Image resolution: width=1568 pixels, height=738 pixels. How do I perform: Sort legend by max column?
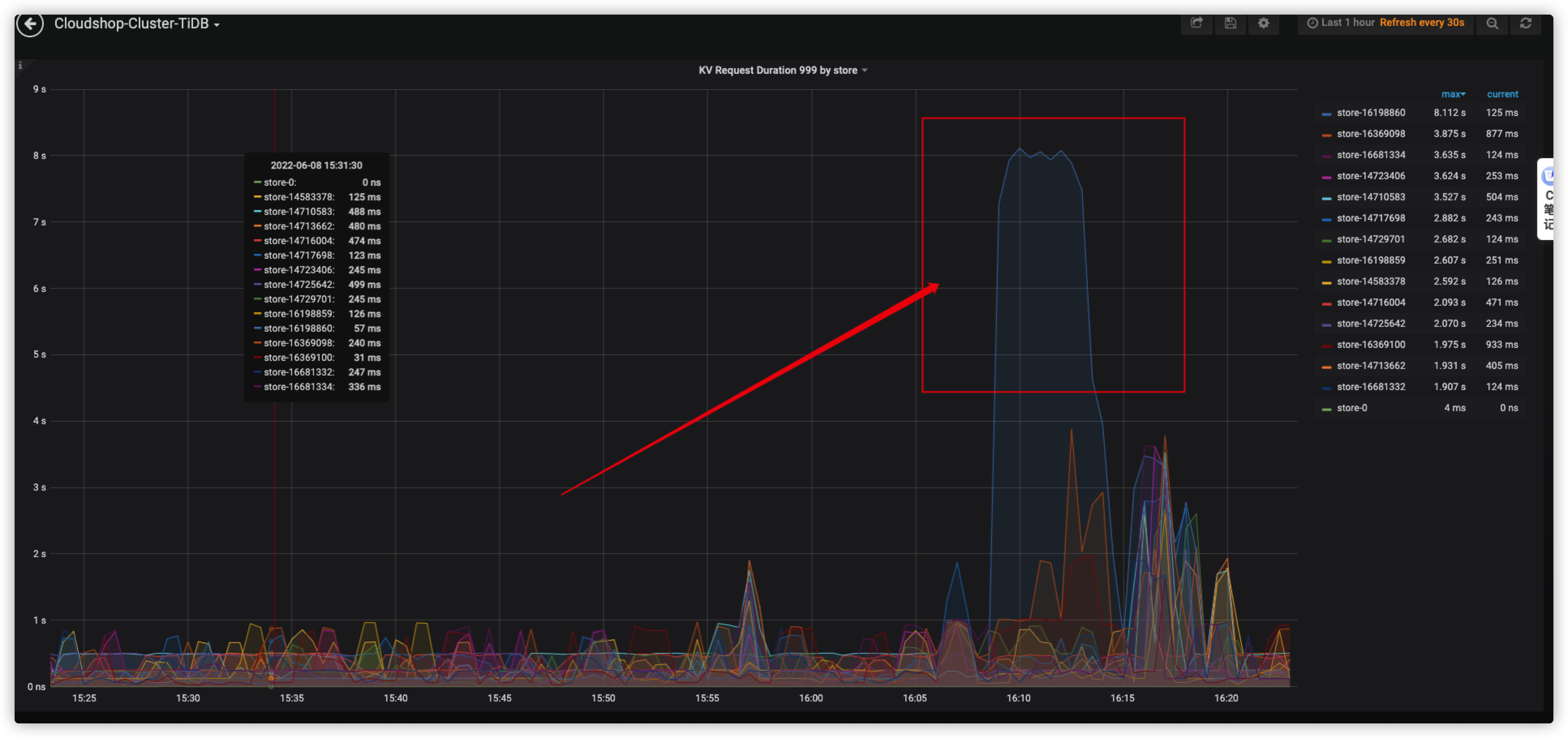1453,94
